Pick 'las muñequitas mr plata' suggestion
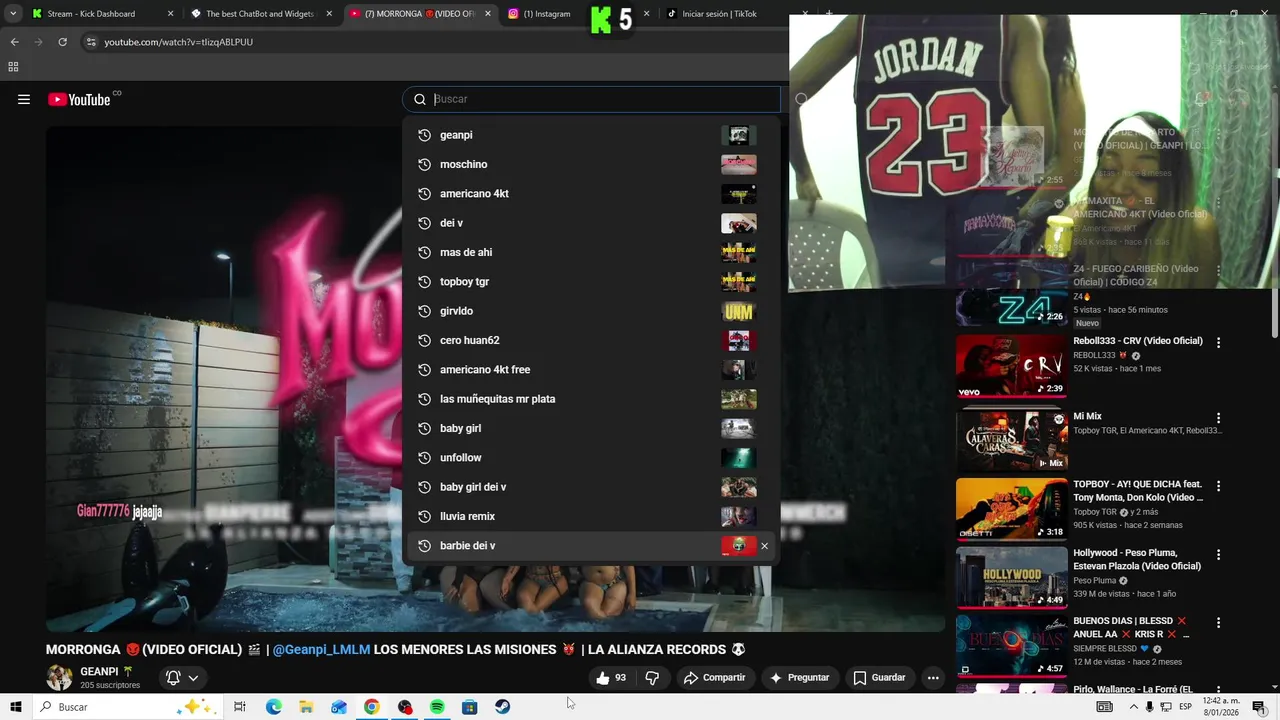1280x720 pixels. (x=591, y=399)
